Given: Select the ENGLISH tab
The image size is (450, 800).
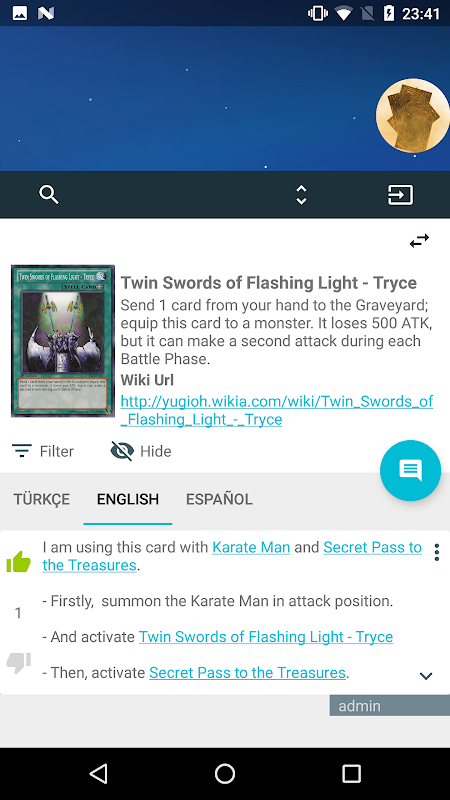Looking at the screenshot, I should (x=128, y=499).
